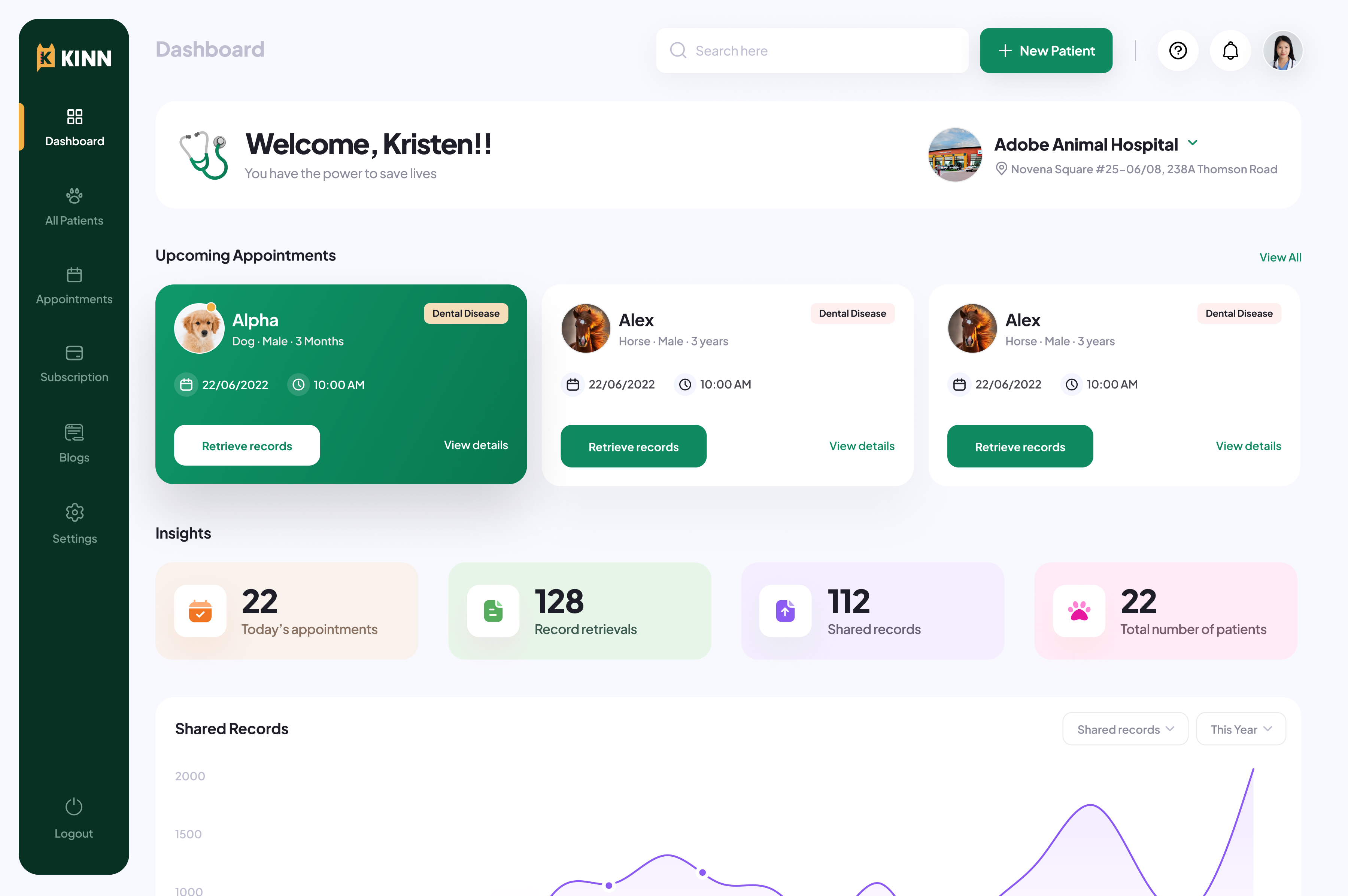
Task: Click the Adobe Animal Hospital photo
Action: click(x=955, y=155)
